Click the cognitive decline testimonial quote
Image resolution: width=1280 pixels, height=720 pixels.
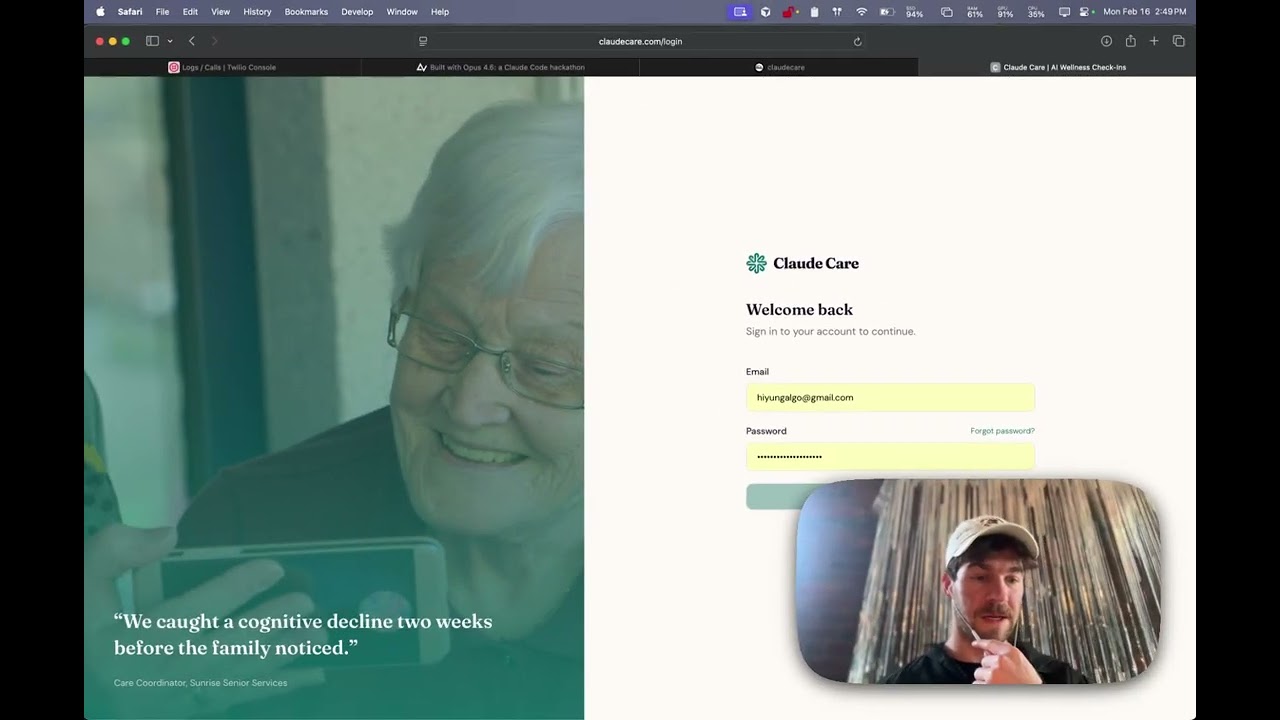303,634
